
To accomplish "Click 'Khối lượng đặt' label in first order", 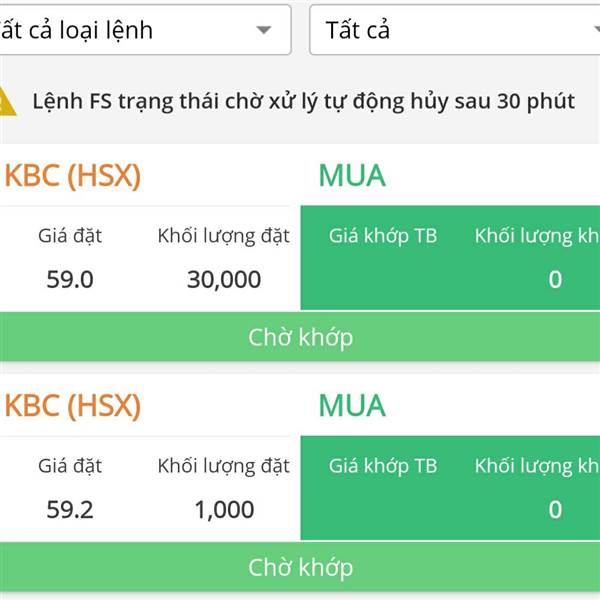I will (223, 236).
